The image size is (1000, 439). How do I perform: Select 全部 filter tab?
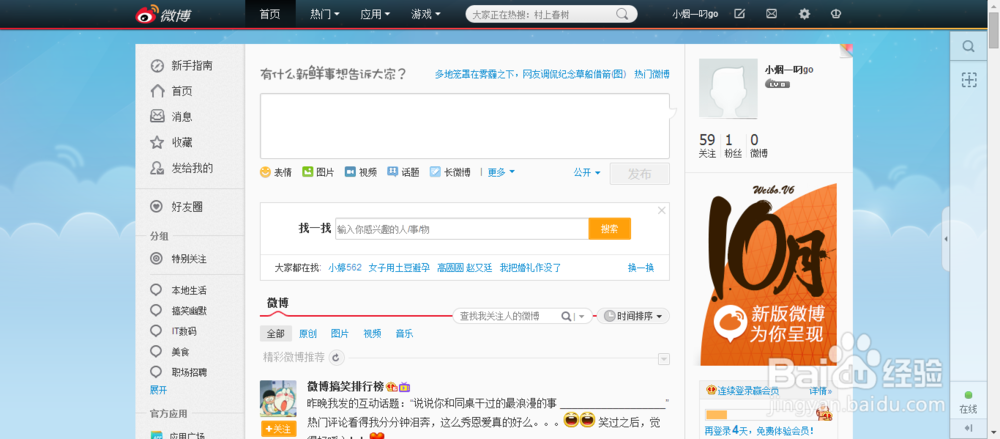276,334
